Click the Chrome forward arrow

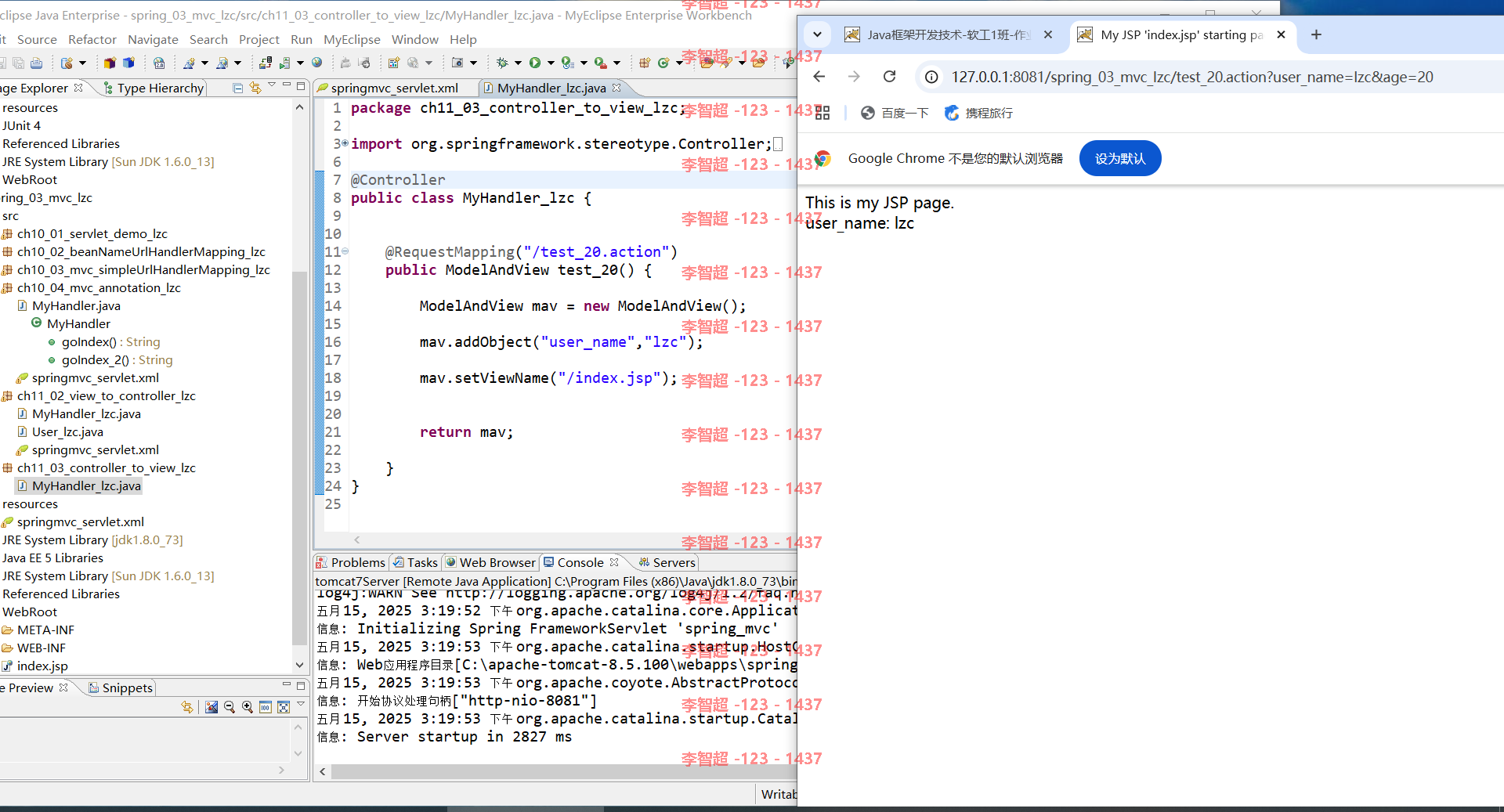pos(854,77)
